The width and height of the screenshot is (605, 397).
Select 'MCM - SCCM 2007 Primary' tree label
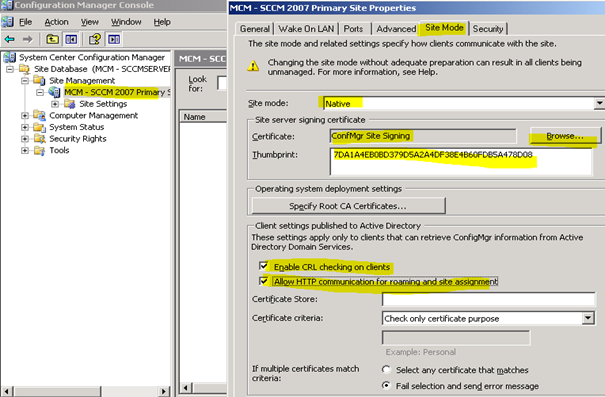117,92
